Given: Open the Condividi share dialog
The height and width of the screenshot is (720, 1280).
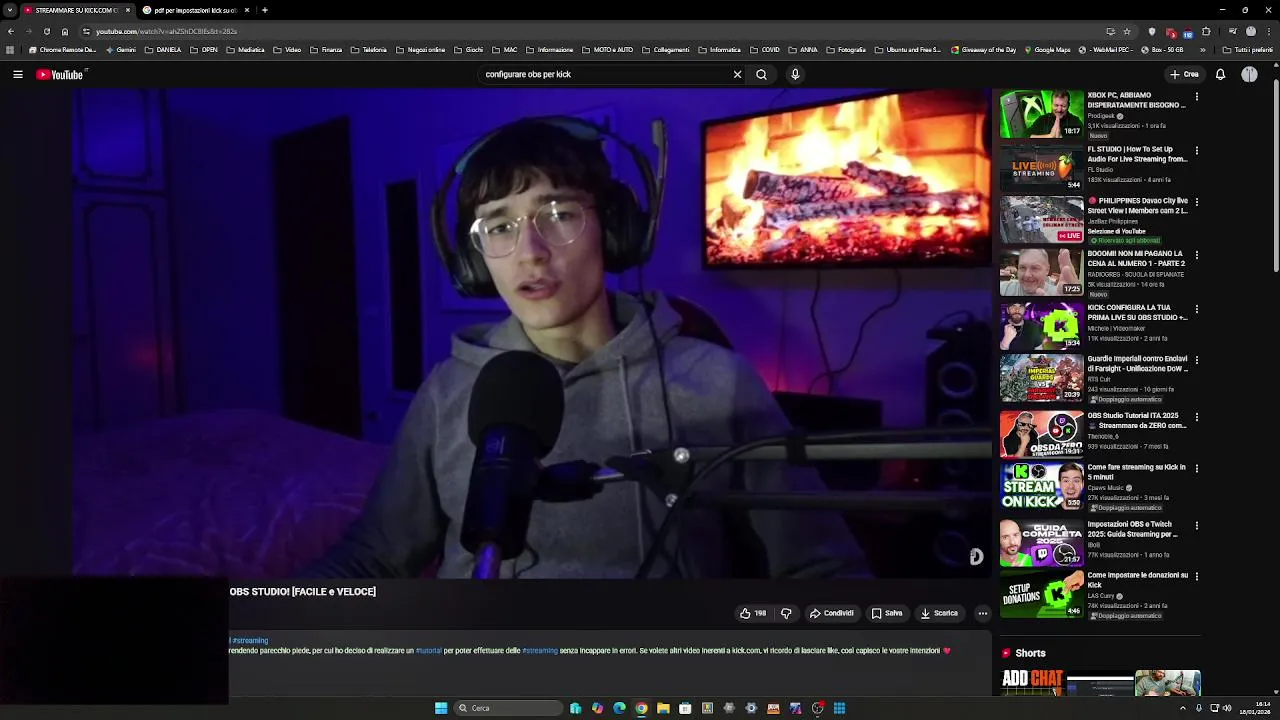Looking at the screenshot, I should [832, 613].
